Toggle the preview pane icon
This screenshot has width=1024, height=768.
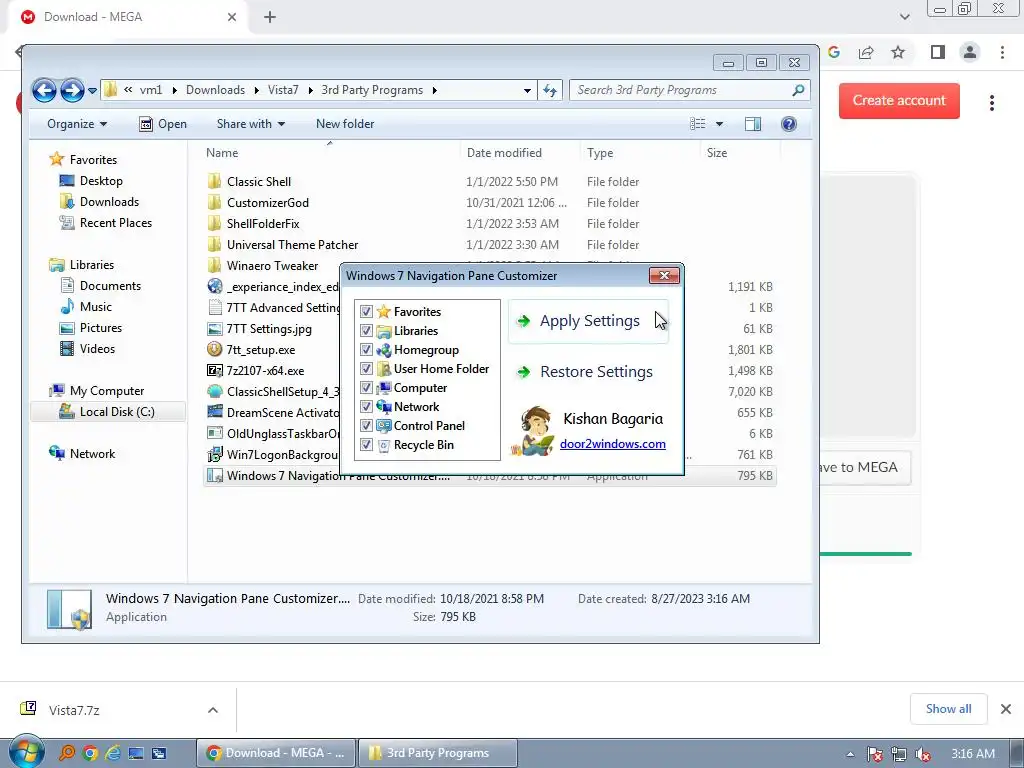pyautogui.click(x=752, y=124)
